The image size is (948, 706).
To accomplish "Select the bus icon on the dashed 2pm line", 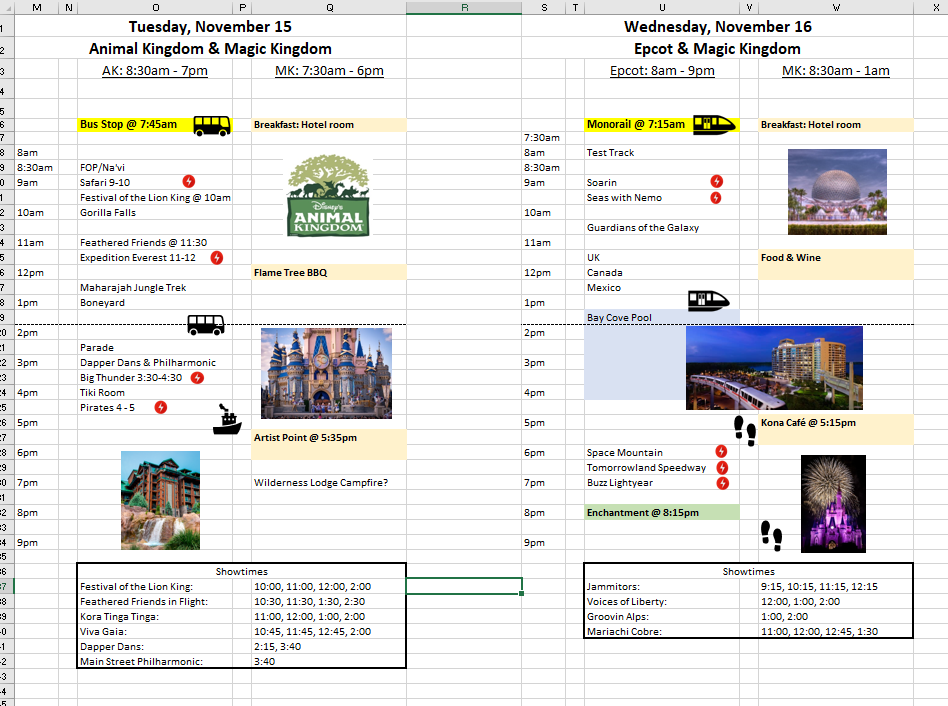I will click(206, 324).
